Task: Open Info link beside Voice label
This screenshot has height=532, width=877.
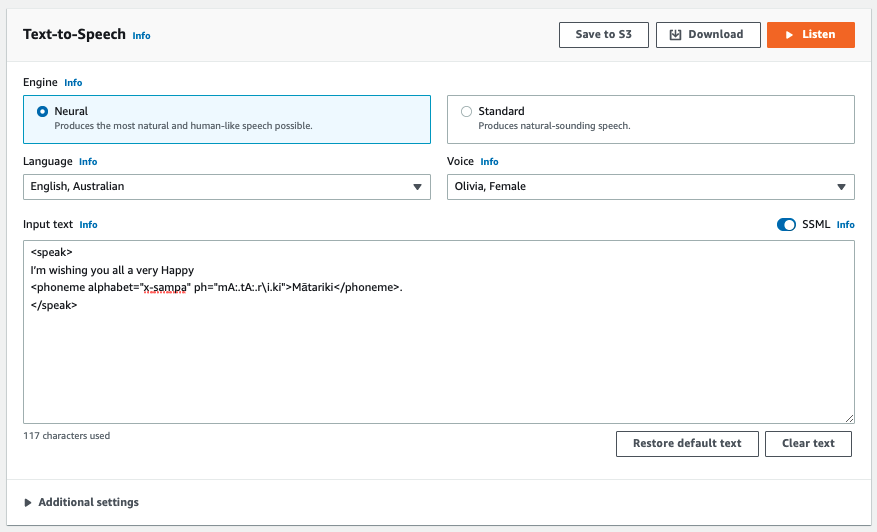Action: (x=489, y=162)
